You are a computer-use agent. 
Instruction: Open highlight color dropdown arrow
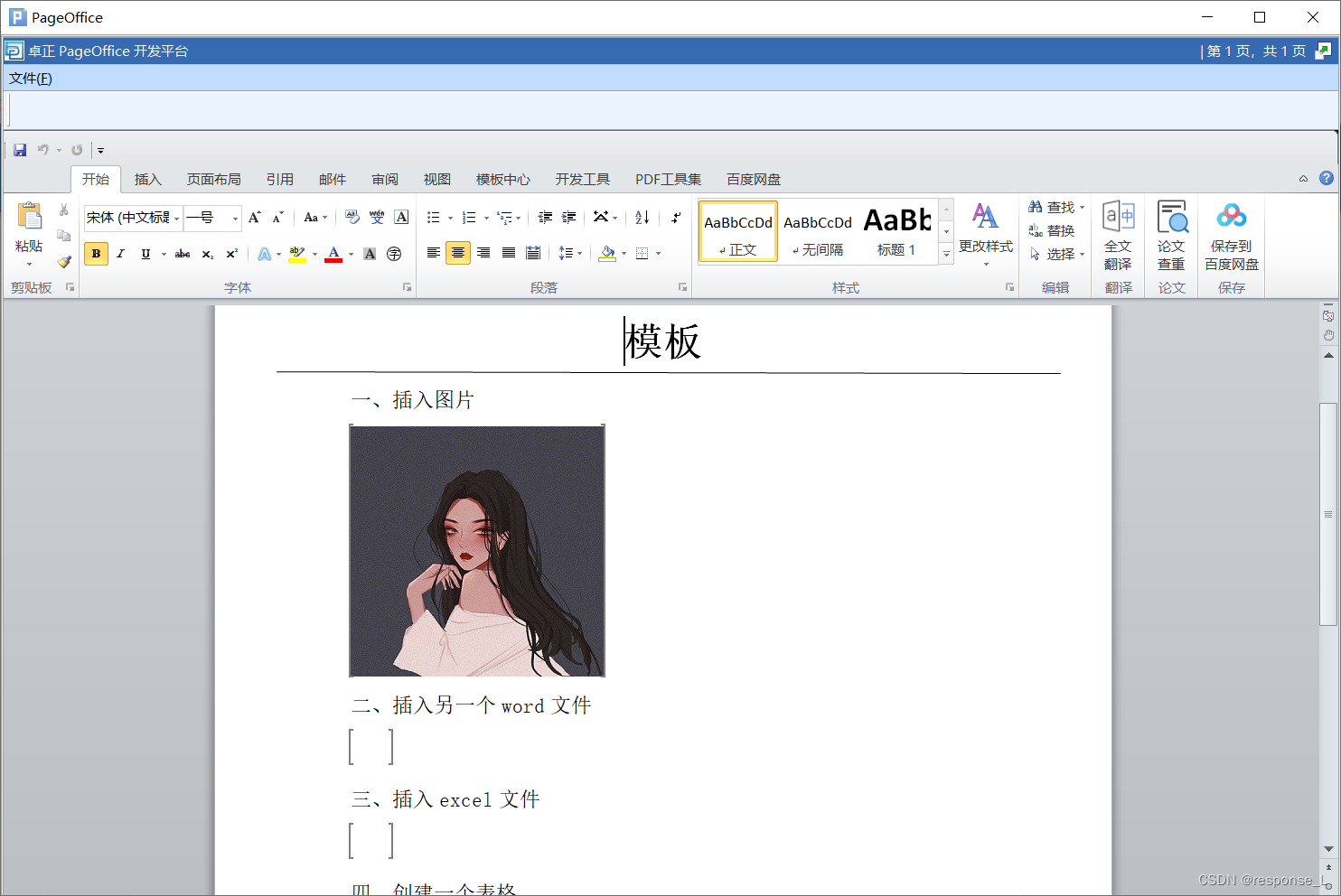pos(314,254)
